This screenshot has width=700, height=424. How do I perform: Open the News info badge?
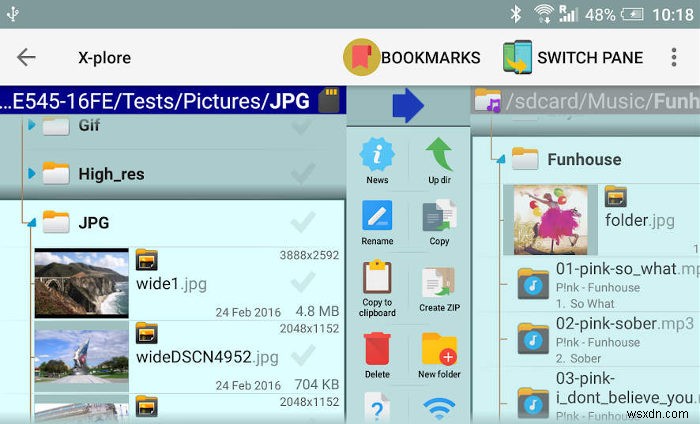[x=377, y=154]
